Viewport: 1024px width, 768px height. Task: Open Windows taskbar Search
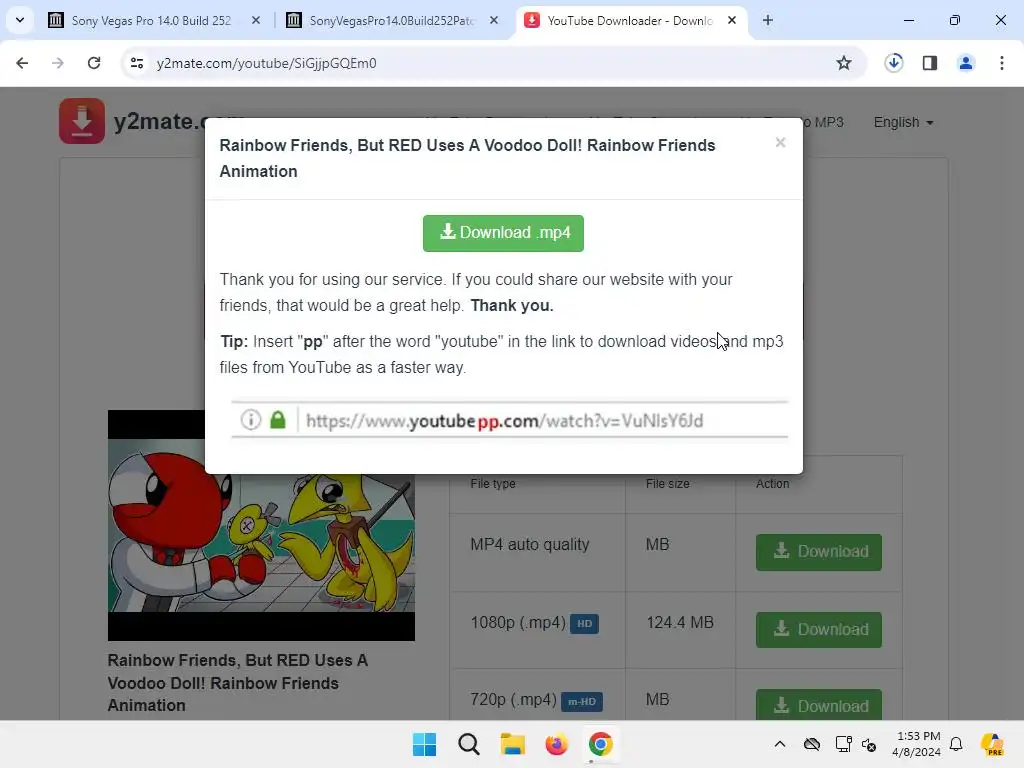tap(469, 744)
